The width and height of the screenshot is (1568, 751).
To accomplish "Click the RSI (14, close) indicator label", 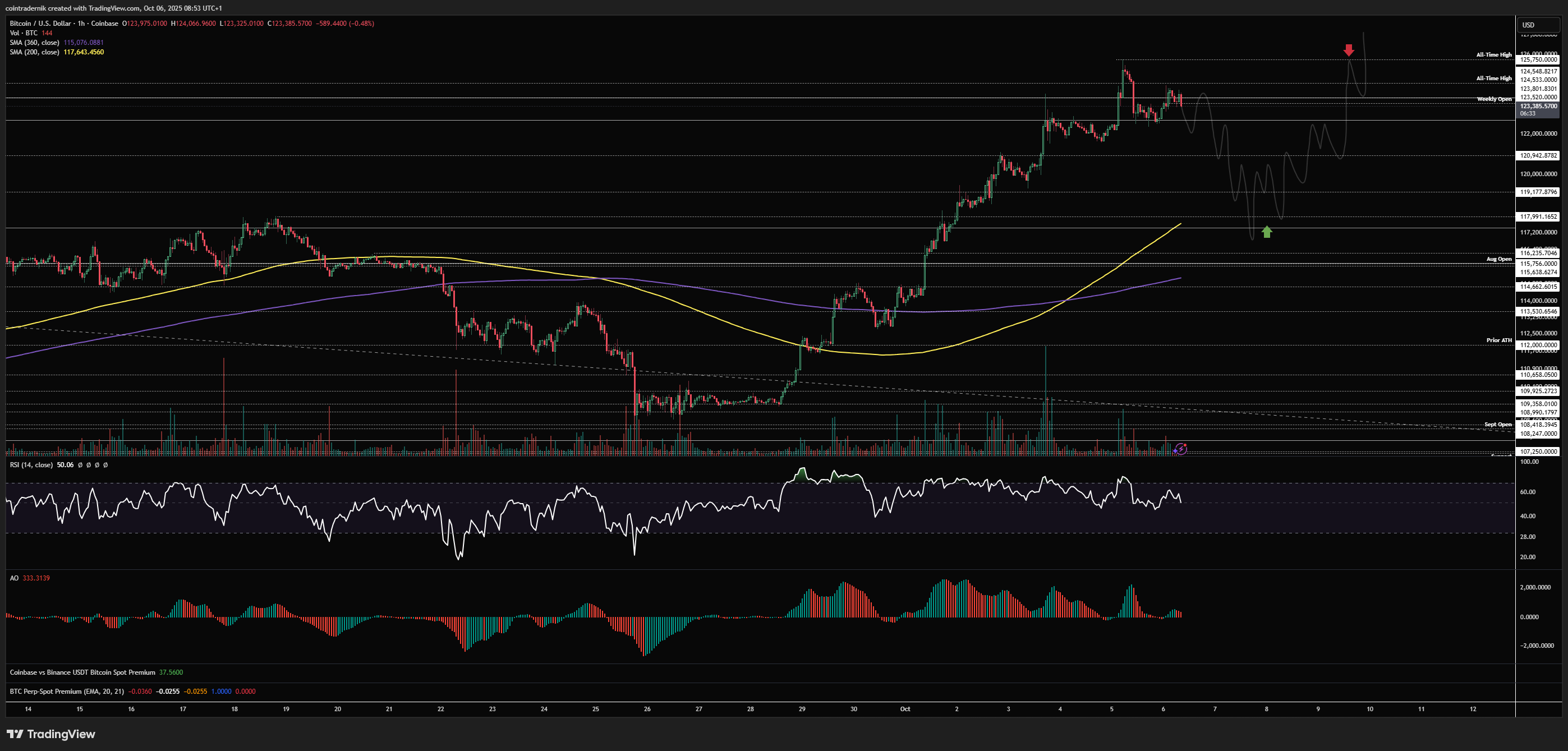I will [31, 465].
